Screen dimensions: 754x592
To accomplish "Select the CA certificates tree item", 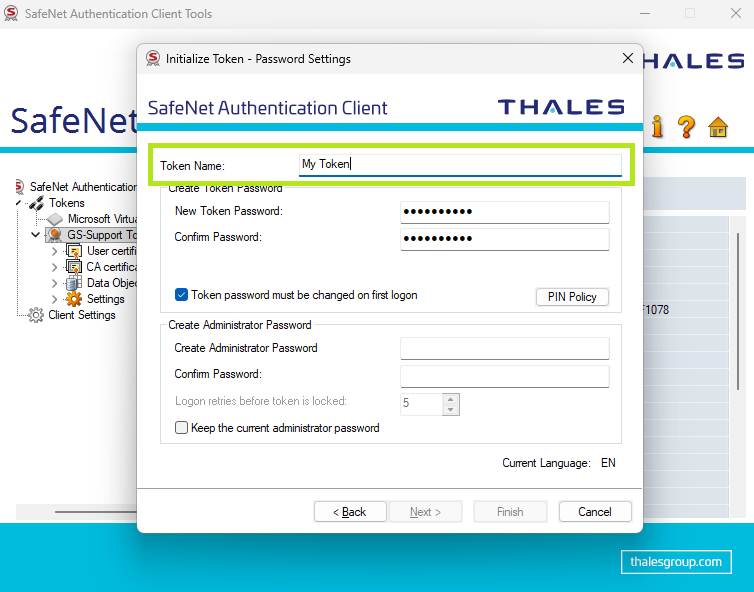I will coord(112,267).
